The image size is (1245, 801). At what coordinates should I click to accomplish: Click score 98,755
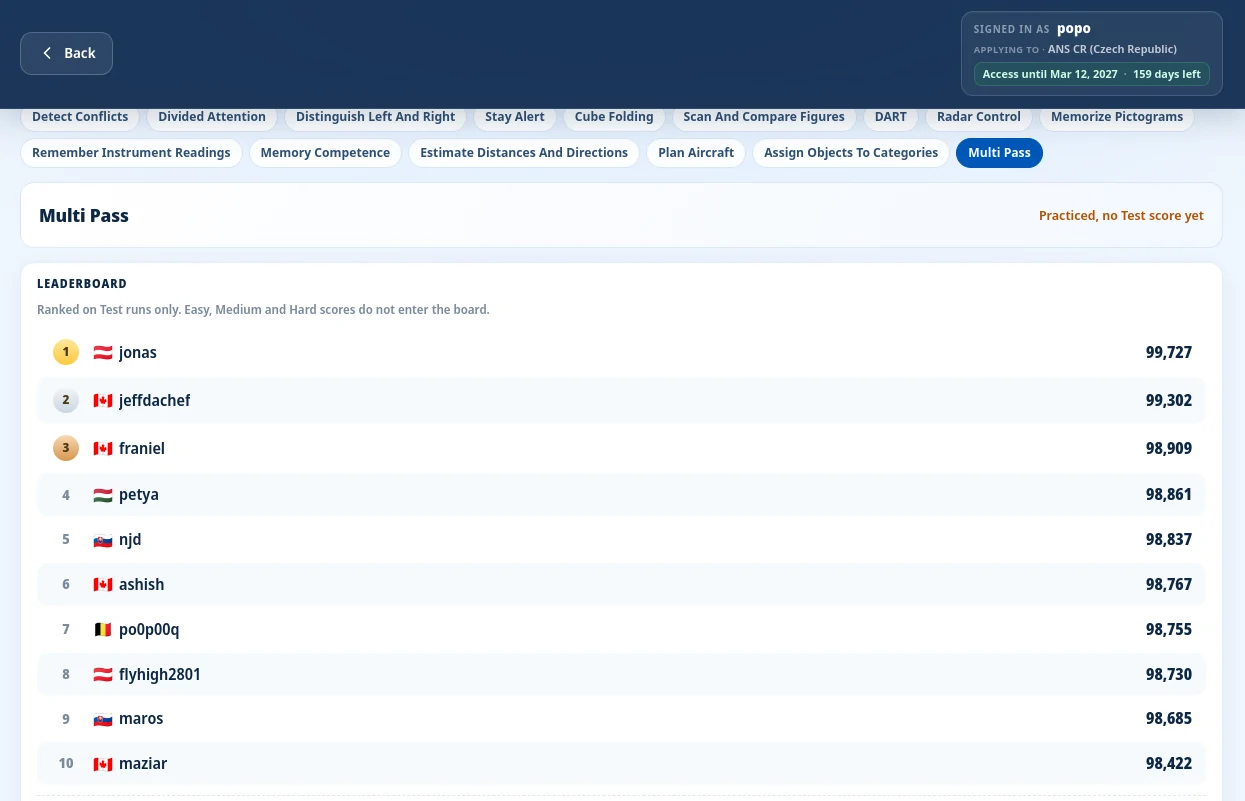point(1169,629)
